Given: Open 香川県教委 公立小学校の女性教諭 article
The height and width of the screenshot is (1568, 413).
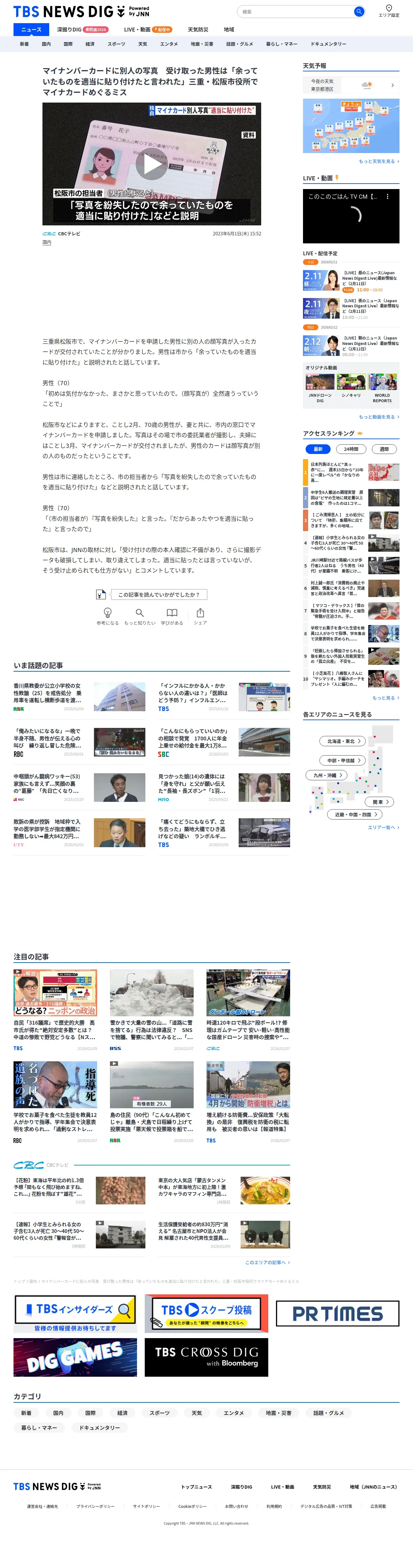Looking at the screenshot, I should point(79,697).
